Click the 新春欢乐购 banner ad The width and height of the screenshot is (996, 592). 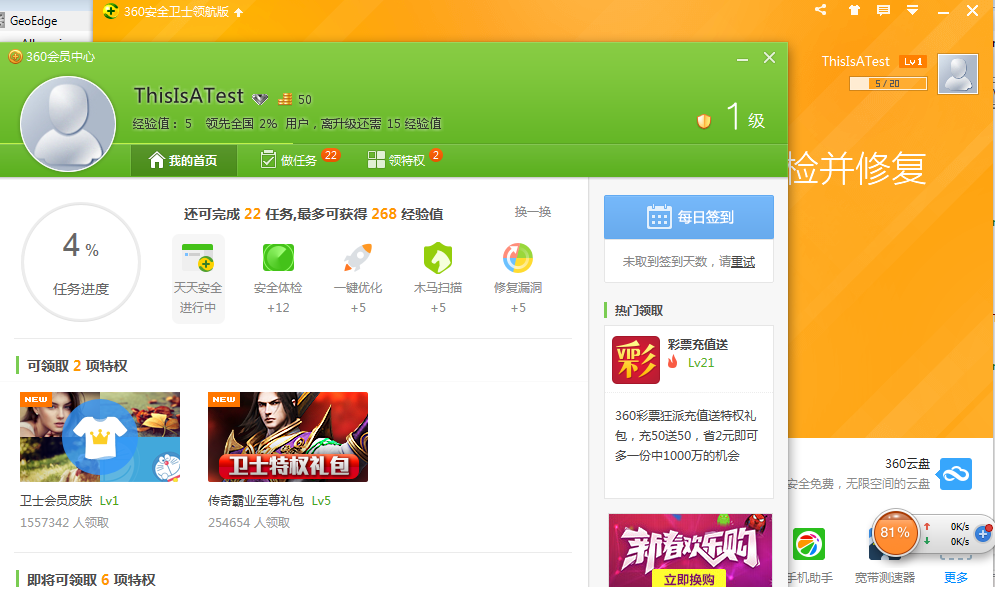pyautogui.click(x=690, y=550)
